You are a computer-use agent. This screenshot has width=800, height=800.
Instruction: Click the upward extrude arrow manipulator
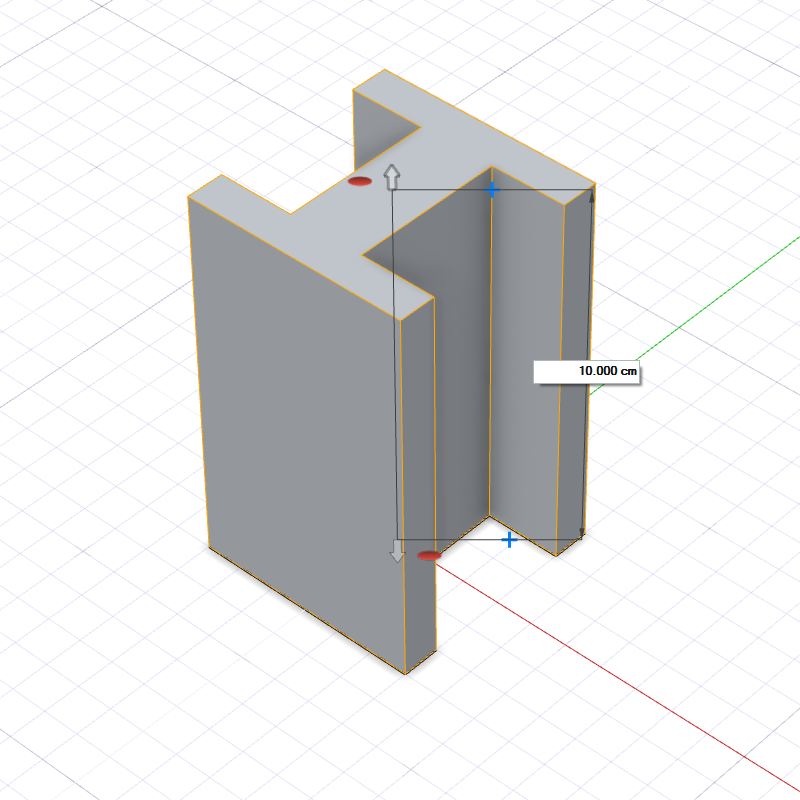[x=392, y=177]
